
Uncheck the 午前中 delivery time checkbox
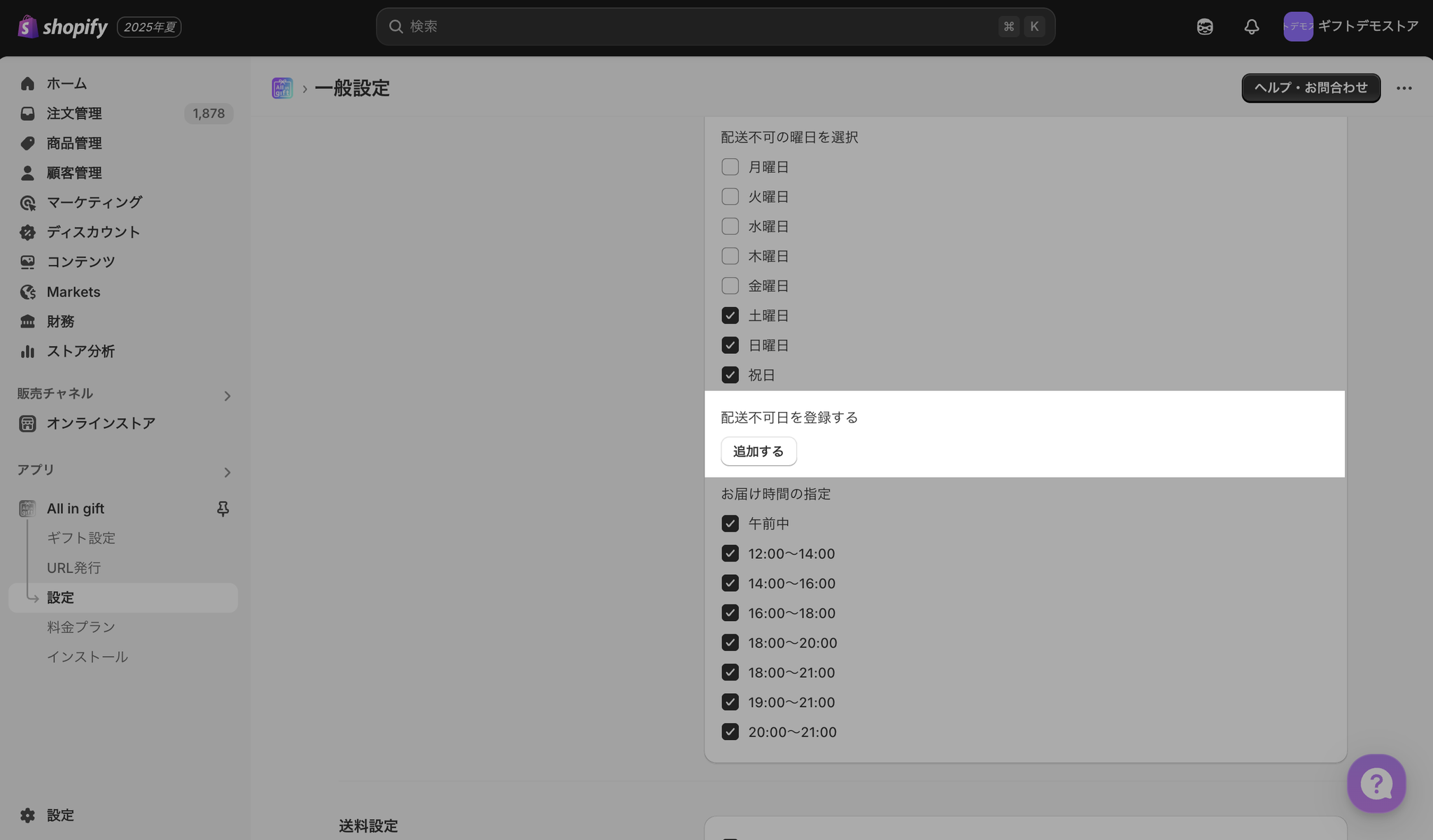730,523
